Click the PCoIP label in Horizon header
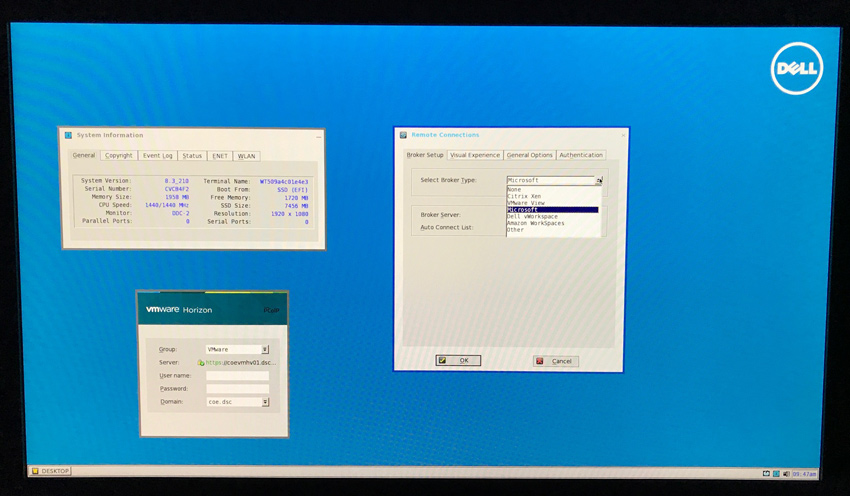 coord(271,311)
